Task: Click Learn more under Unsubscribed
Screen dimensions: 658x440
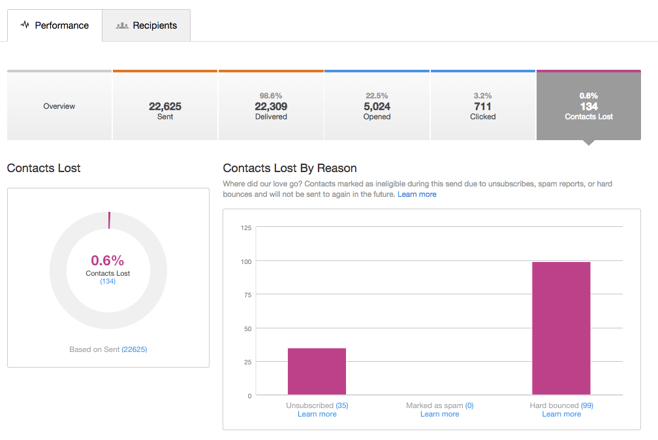Action: pos(317,414)
